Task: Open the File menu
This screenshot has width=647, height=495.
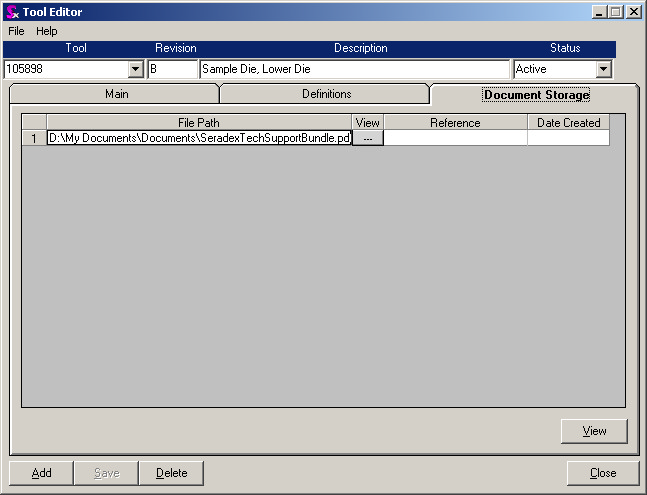Action: tap(16, 31)
